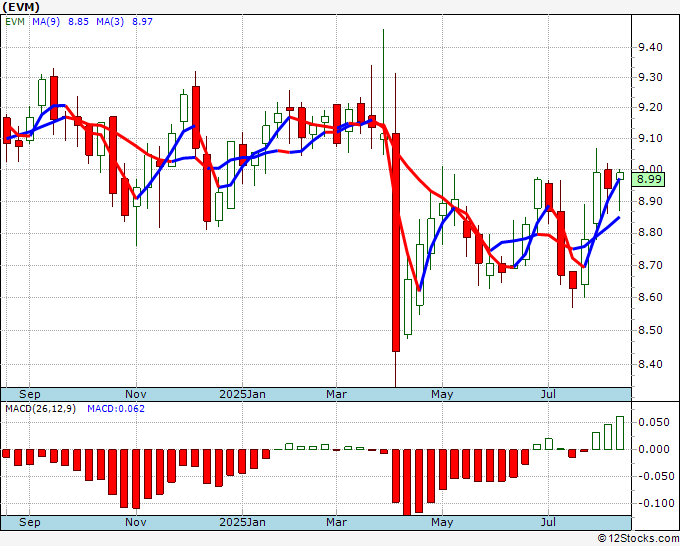Viewport: 680px width, 546px height.
Task: Click the current price tag 8.99
Action: [648, 179]
